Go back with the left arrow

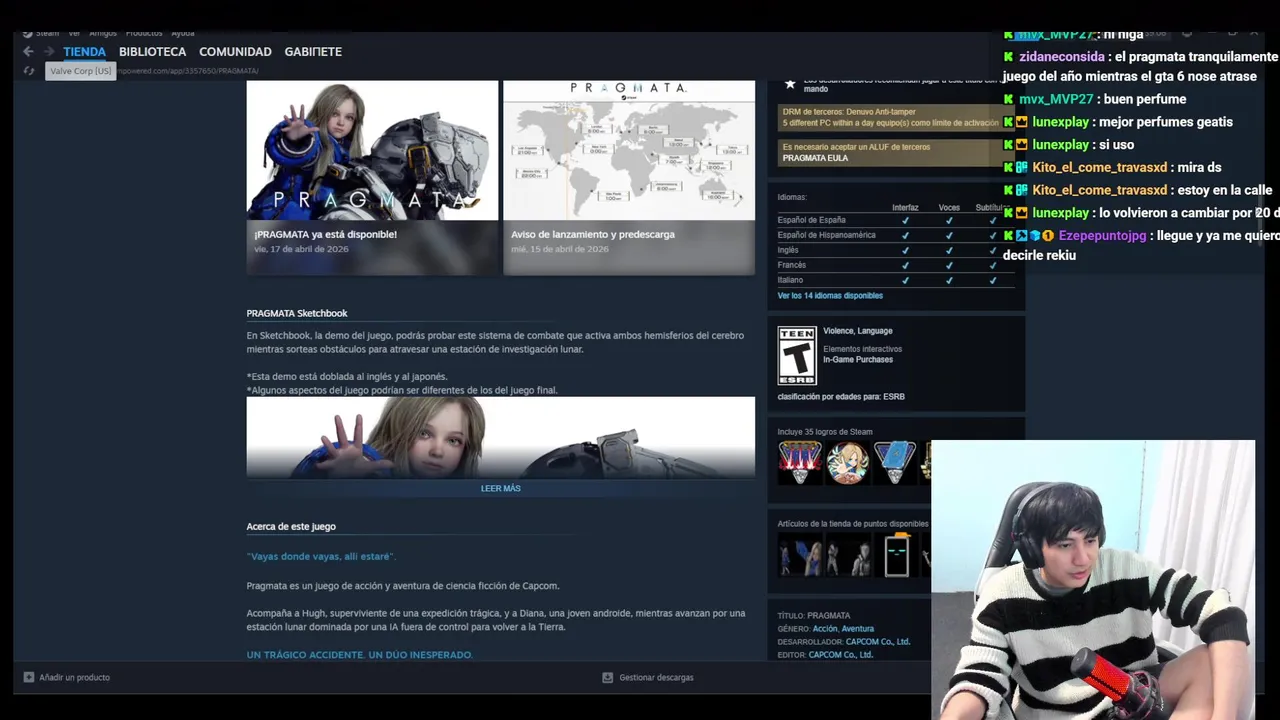(28, 51)
